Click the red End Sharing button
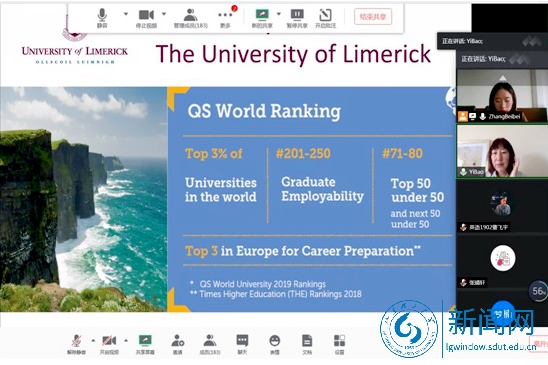Viewport: 548px width, 365px height. (x=373, y=16)
